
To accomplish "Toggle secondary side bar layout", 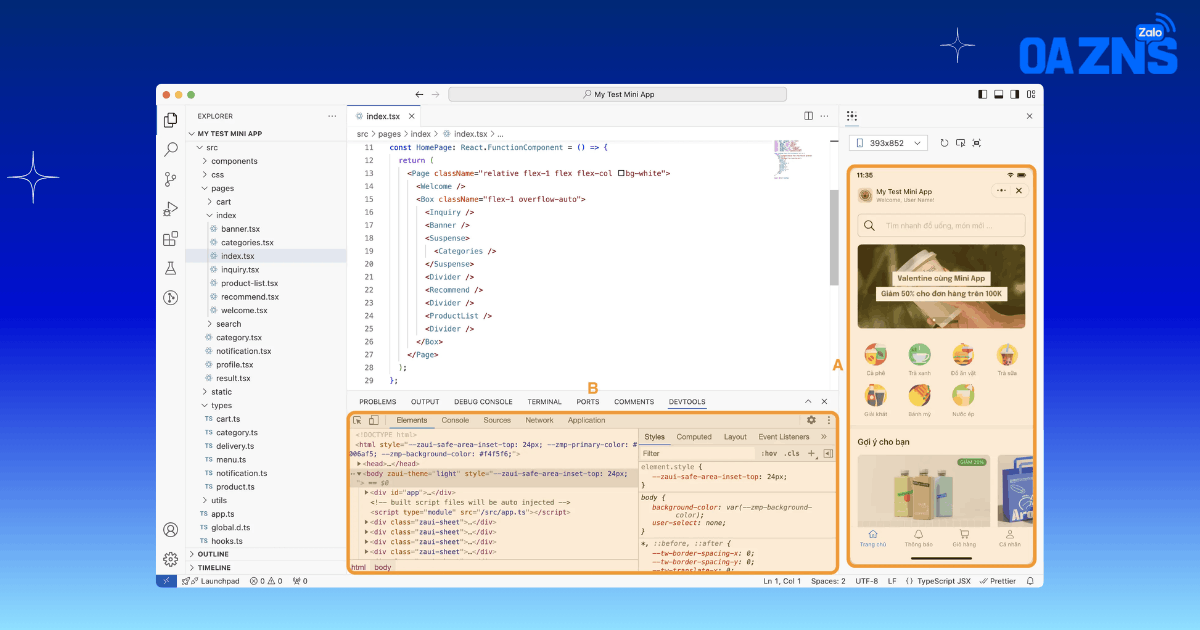I will 1014,94.
